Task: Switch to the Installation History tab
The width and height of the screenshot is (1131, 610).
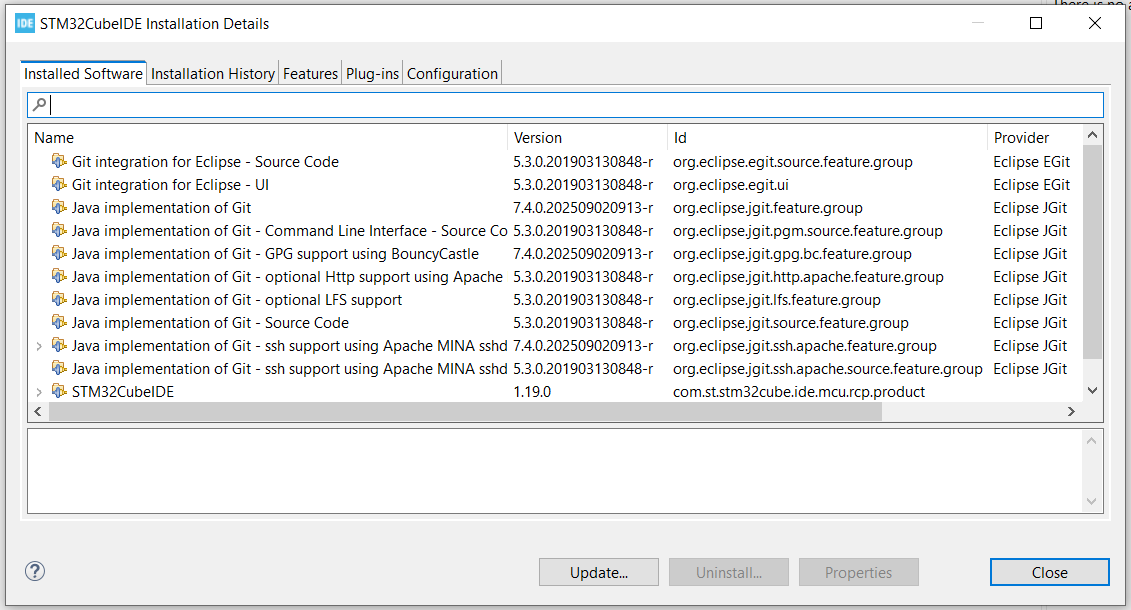Action: click(x=212, y=73)
